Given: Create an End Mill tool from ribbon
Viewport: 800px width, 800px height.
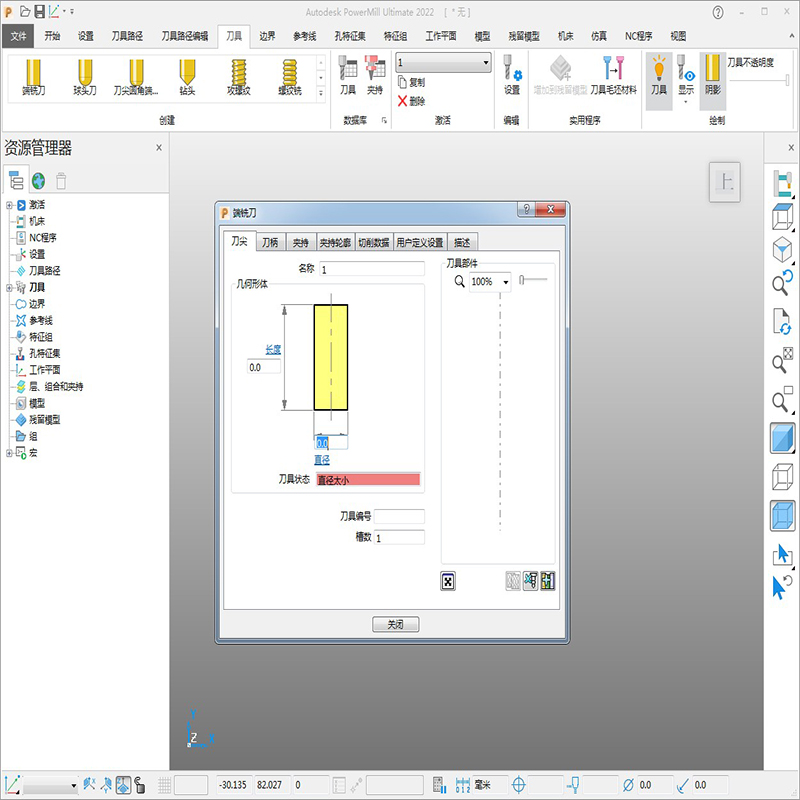Looking at the screenshot, I should pos(34,78).
